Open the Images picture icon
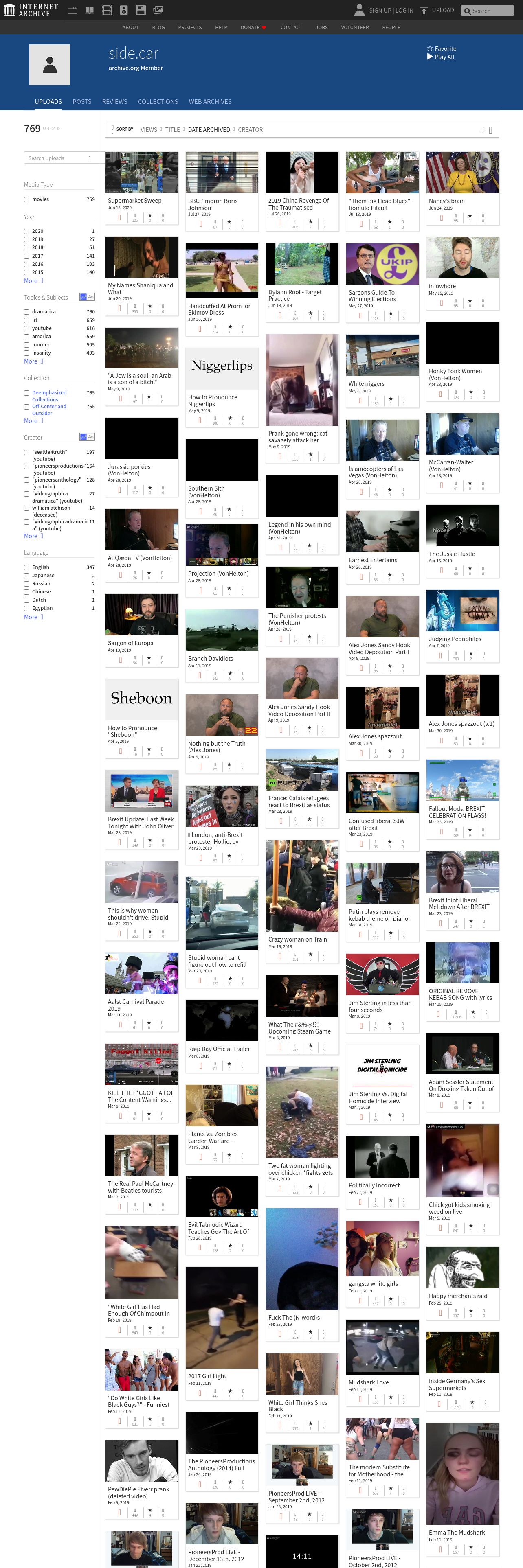 [x=158, y=10]
